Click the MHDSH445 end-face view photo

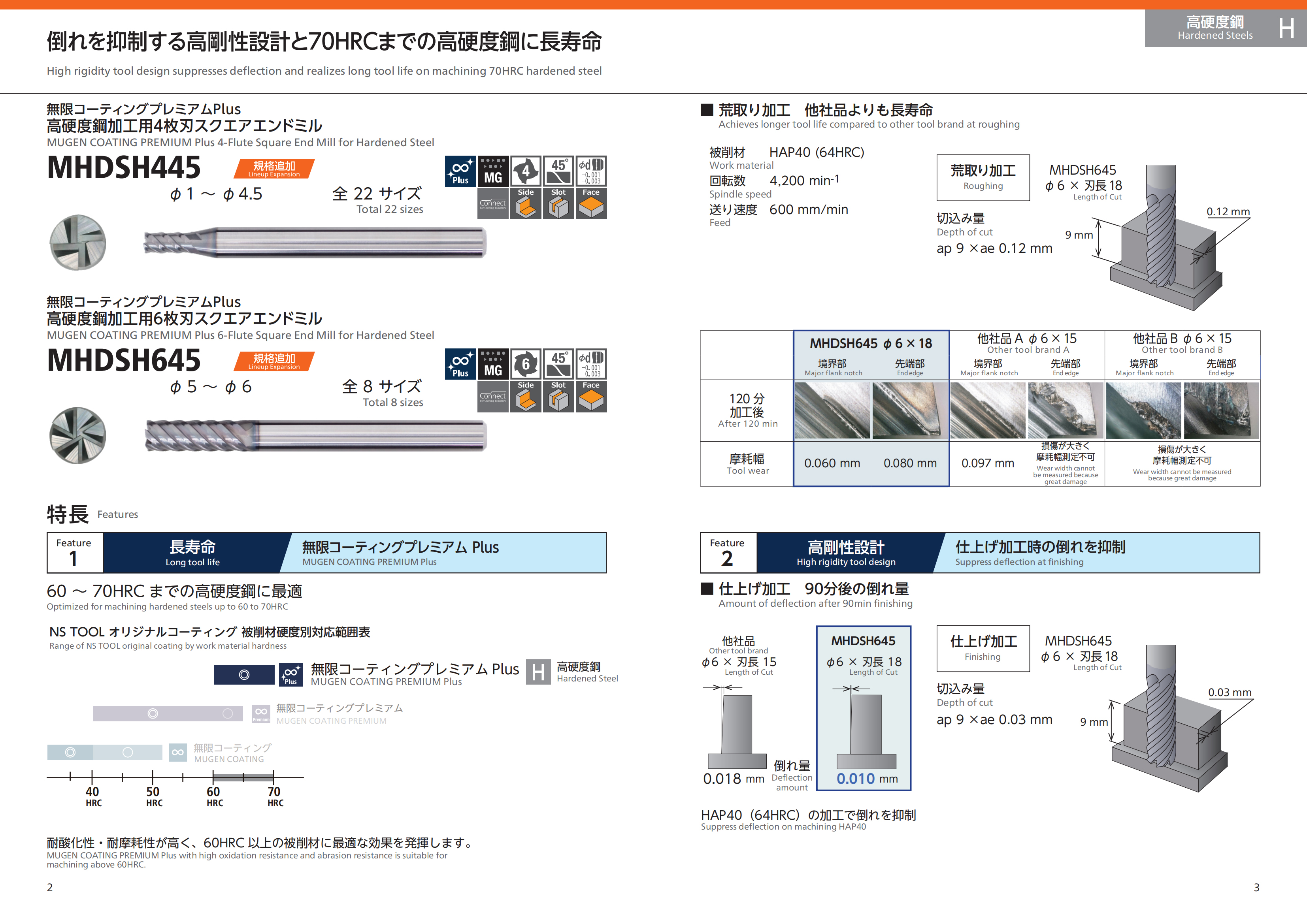[78, 243]
